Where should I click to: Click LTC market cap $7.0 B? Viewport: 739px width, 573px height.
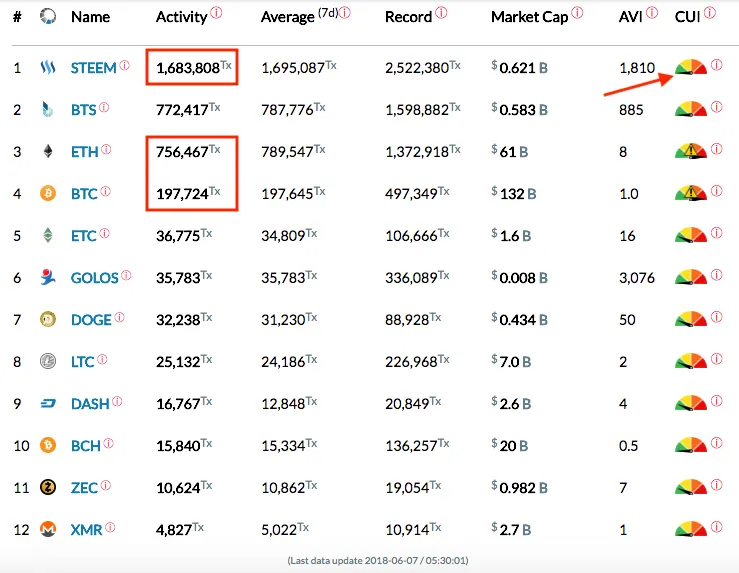point(511,362)
